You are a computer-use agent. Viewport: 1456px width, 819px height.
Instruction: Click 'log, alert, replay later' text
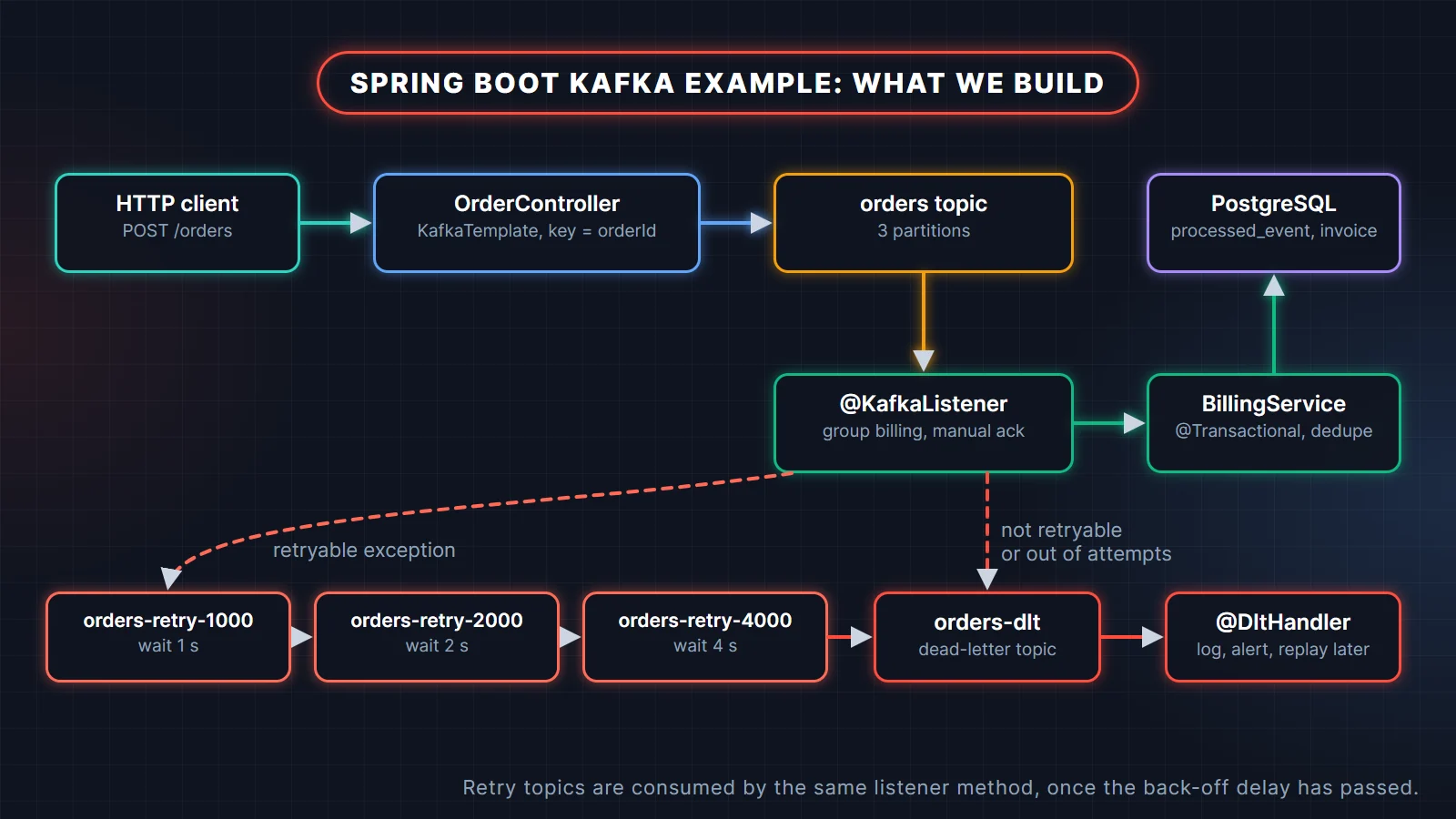(1283, 650)
